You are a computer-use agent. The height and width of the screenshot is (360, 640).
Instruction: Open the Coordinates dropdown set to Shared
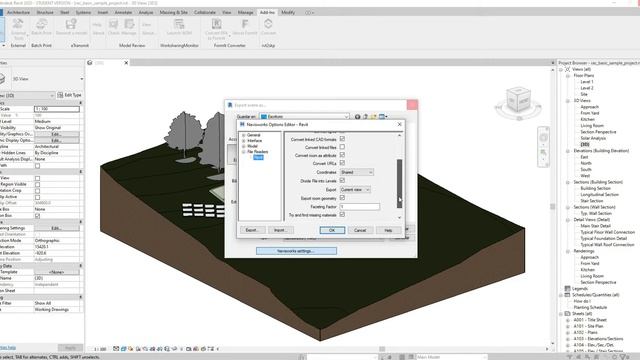(x=357, y=172)
